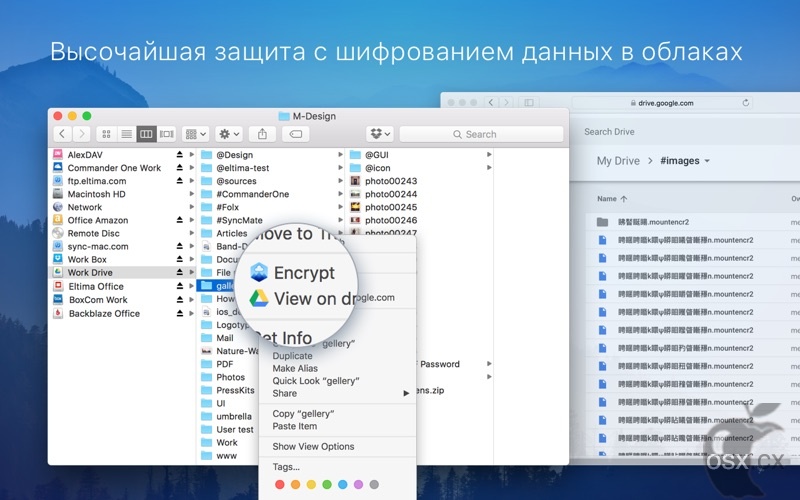
Task: Apply the purple tag color
Action: coord(359,484)
